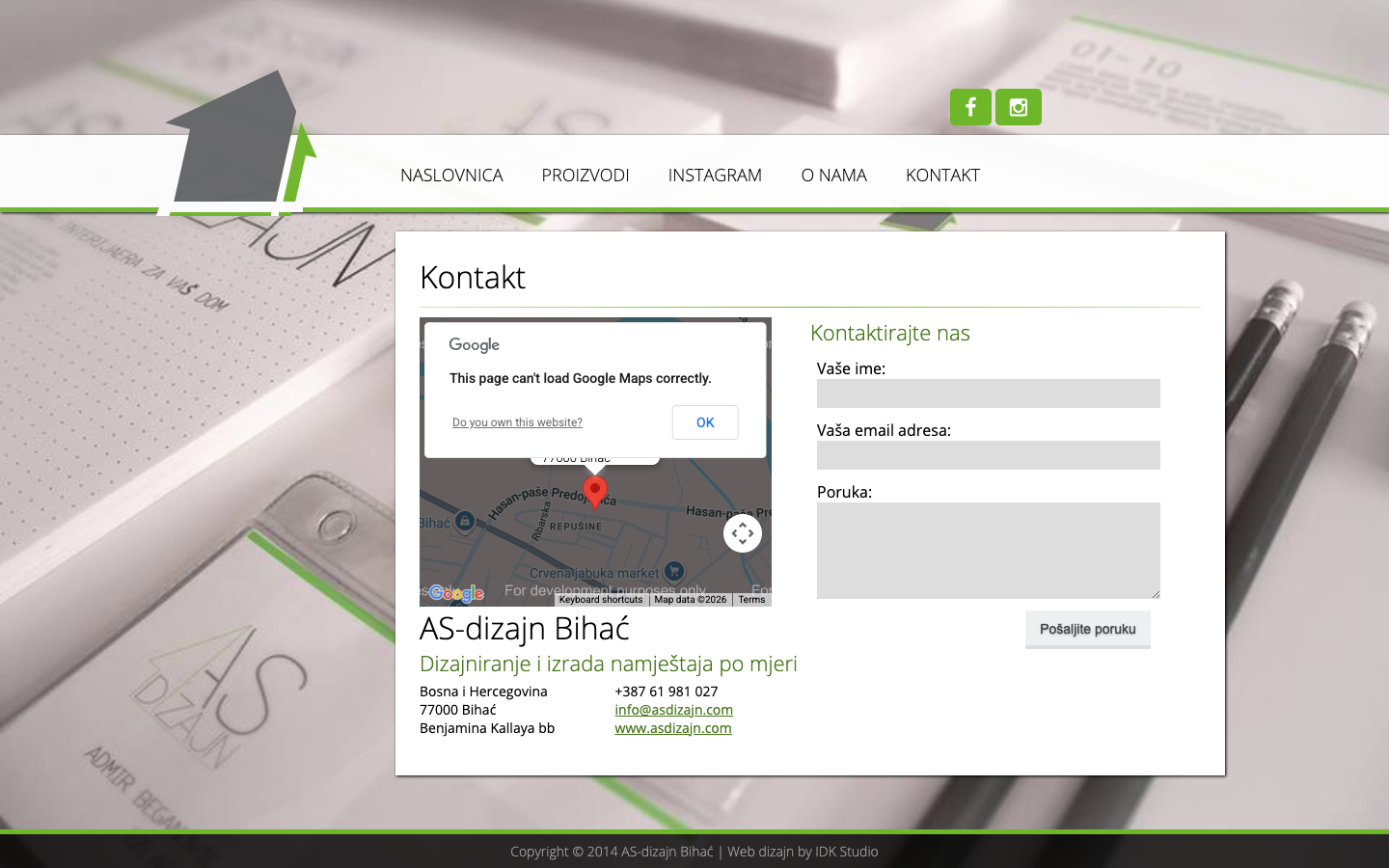Click the 'Vaša email adresa:' label
The width and height of the screenshot is (1389, 868).
coord(884,430)
